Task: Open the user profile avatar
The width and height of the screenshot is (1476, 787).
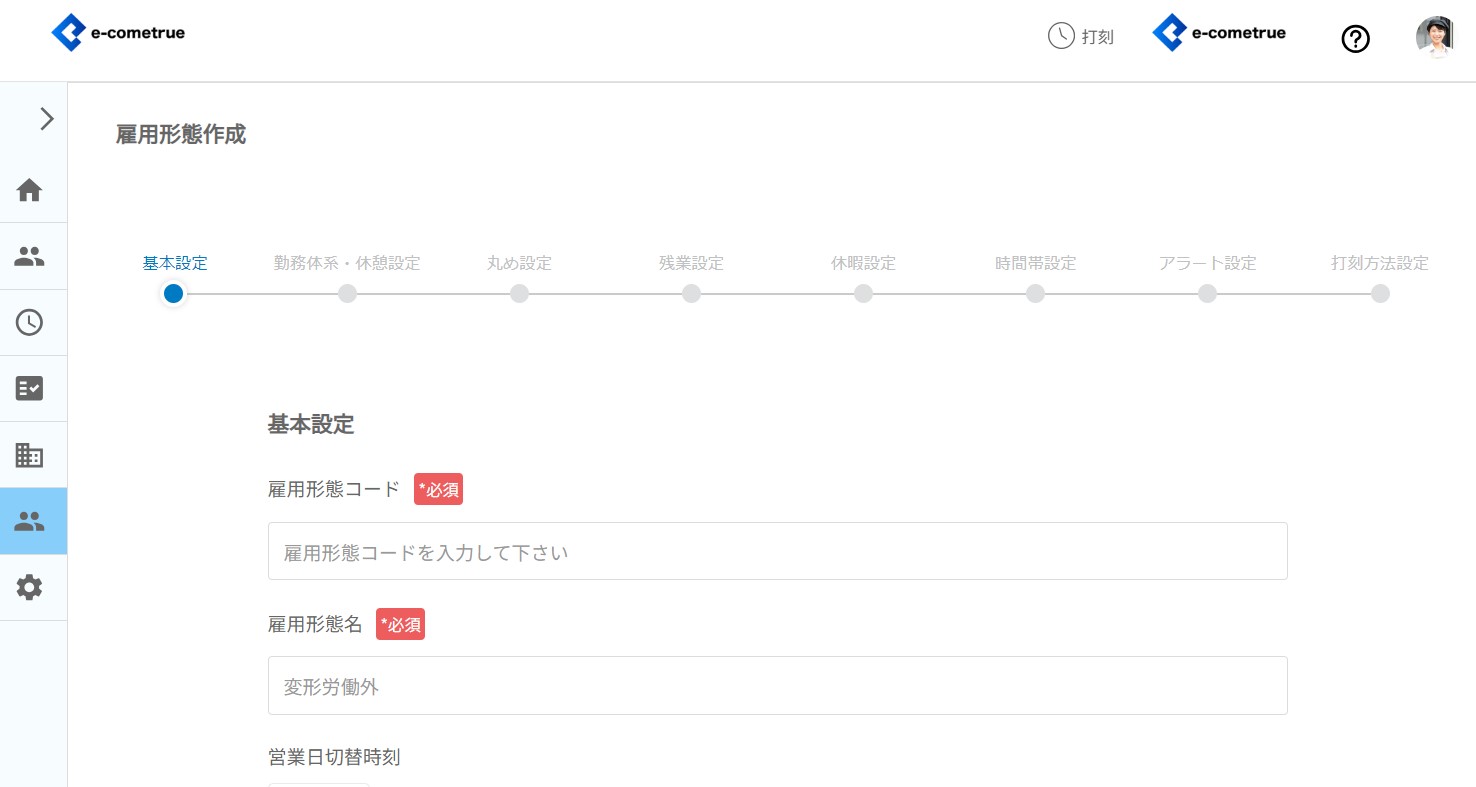Action: coord(1434,37)
